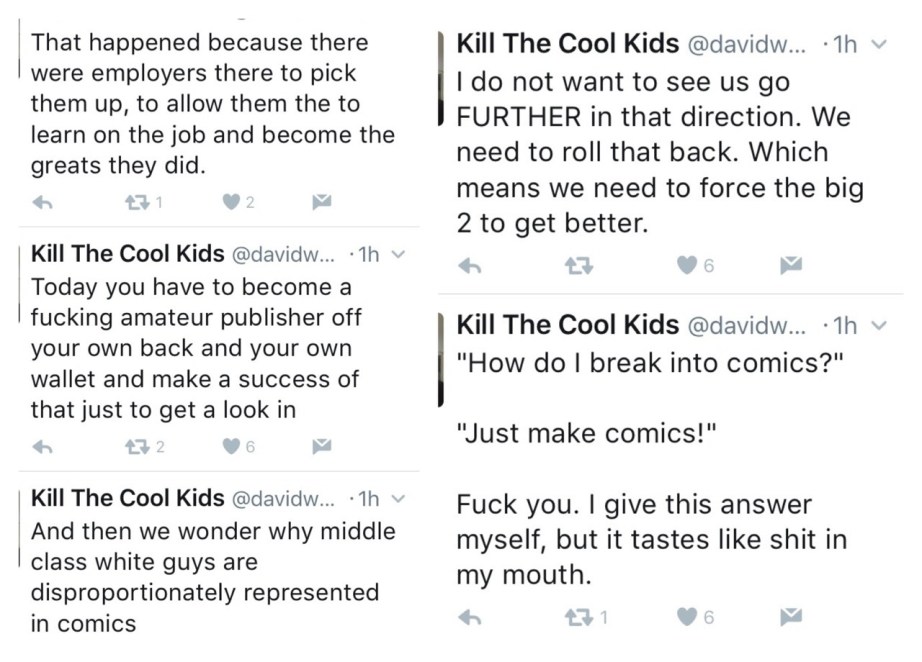Reply to the "amateur publisher" tweet

coord(41,446)
